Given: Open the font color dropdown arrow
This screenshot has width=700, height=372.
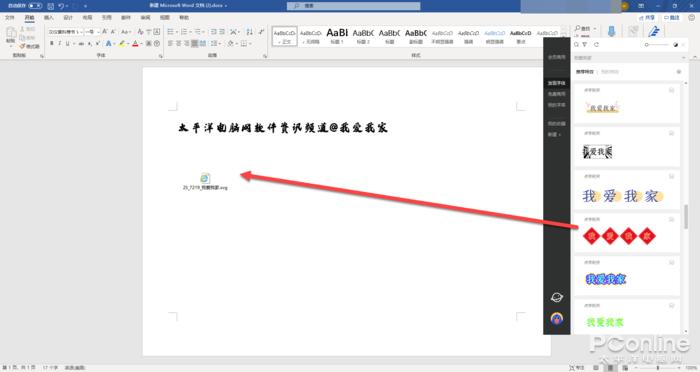Looking at the screenshot, I should click(141, 44).
